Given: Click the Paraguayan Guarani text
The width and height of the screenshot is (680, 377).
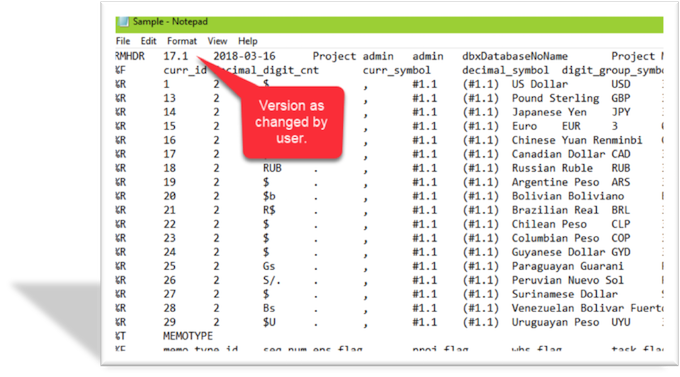Looking at the screenshot, I should coord(568,266).
